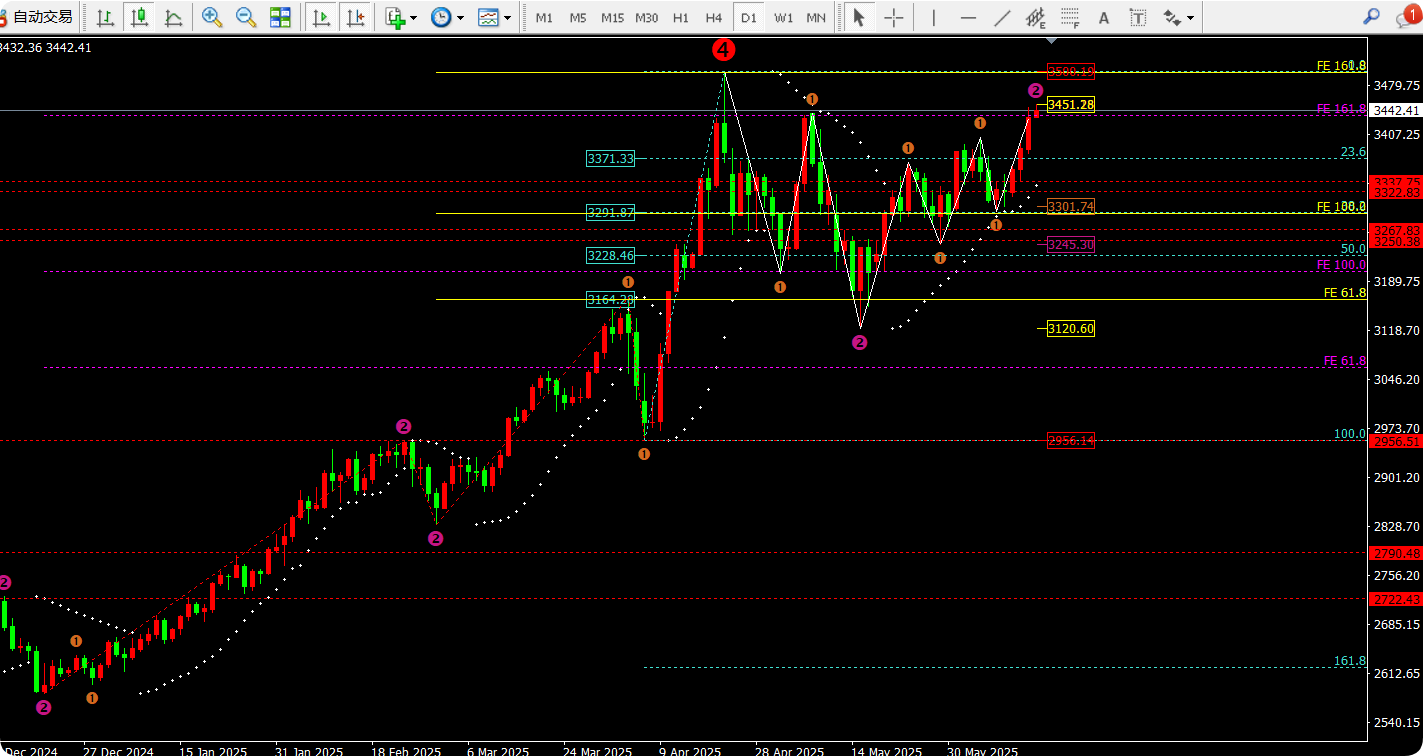Open the add indicators list
The image size is (1423, 756).
[394, 17]
